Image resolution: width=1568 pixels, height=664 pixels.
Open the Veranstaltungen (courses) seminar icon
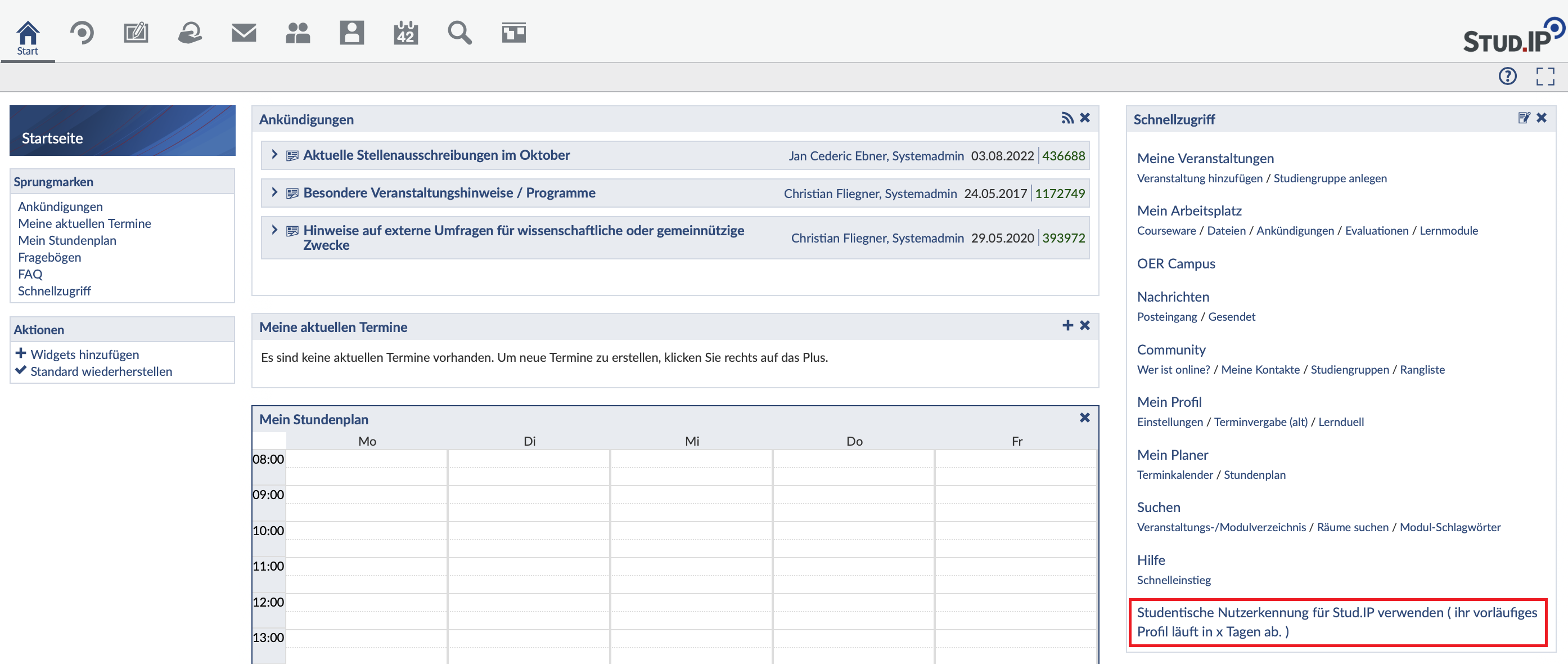pyautogui.click(x=82, y=32)
